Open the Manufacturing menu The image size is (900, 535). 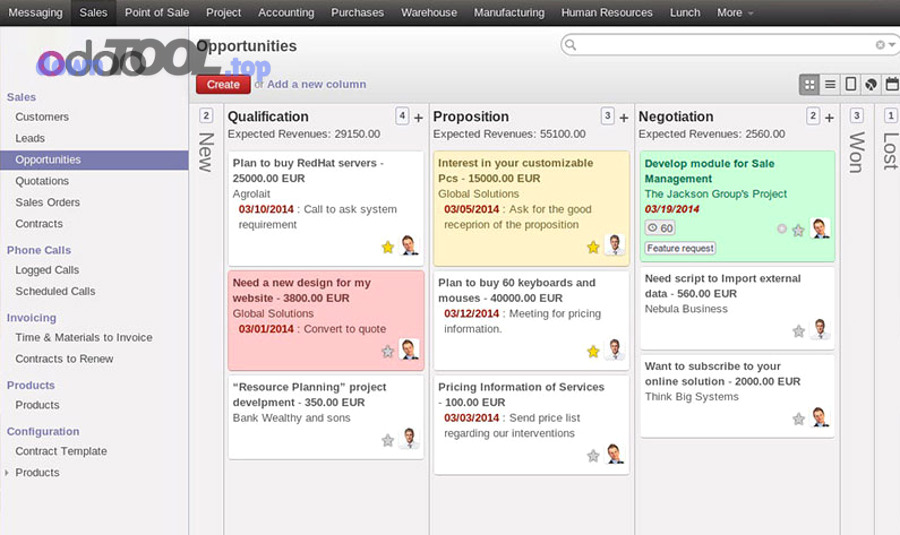[x=509, y=13]
